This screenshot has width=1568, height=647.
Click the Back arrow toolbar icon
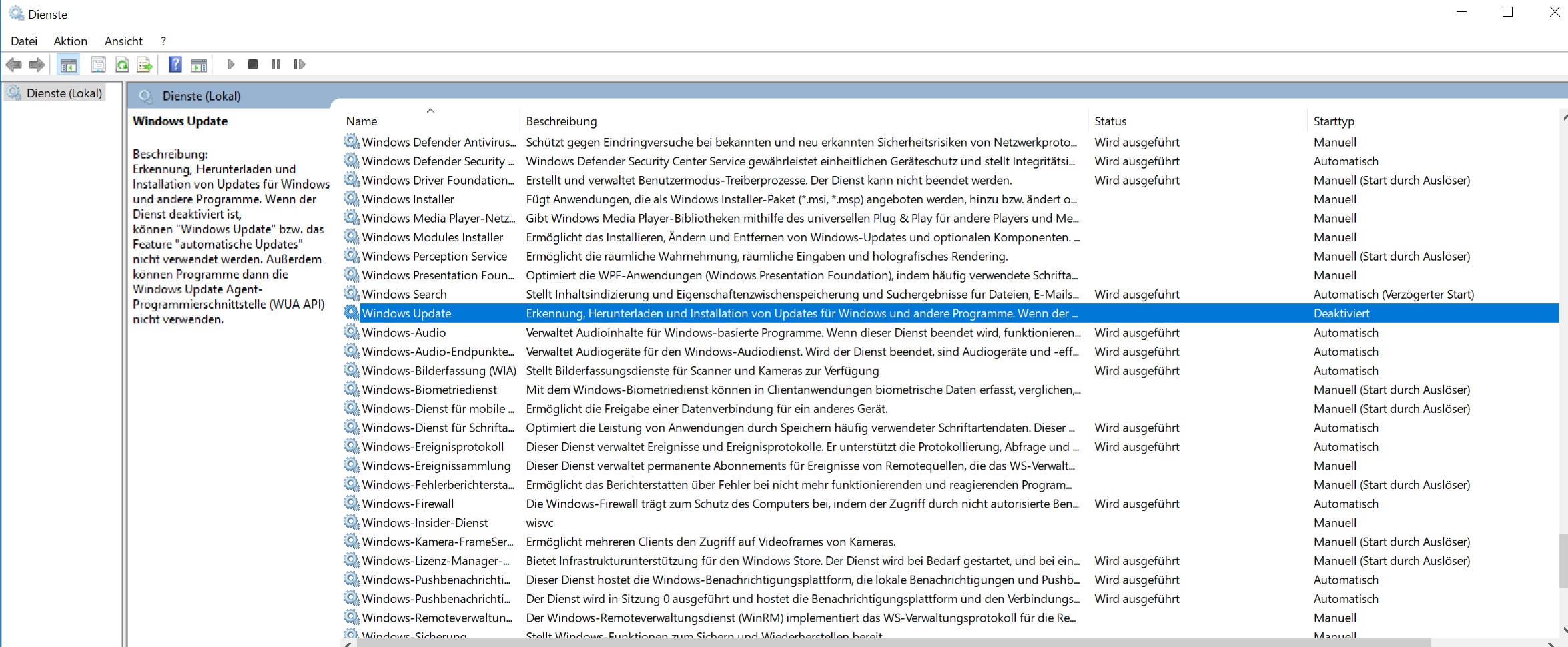(13, 65)
